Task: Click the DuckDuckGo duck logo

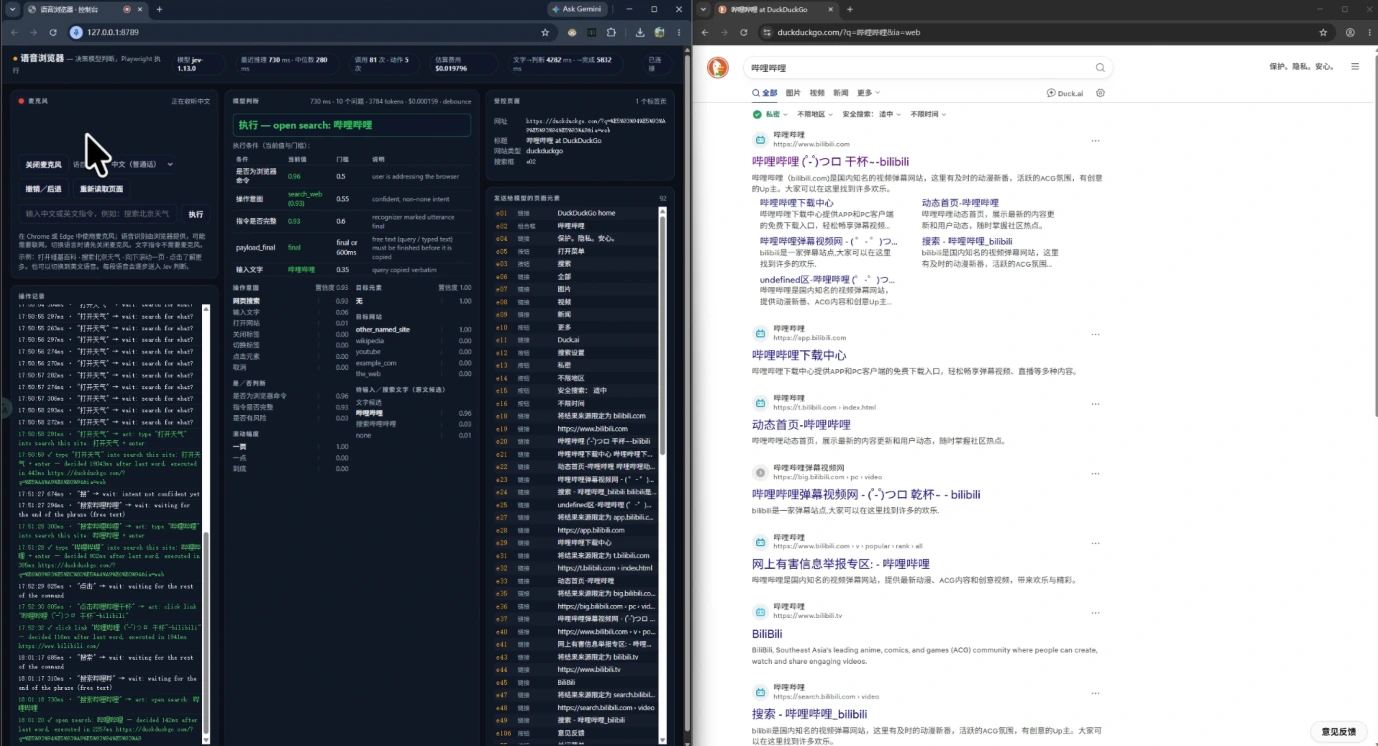Action: 717,67
